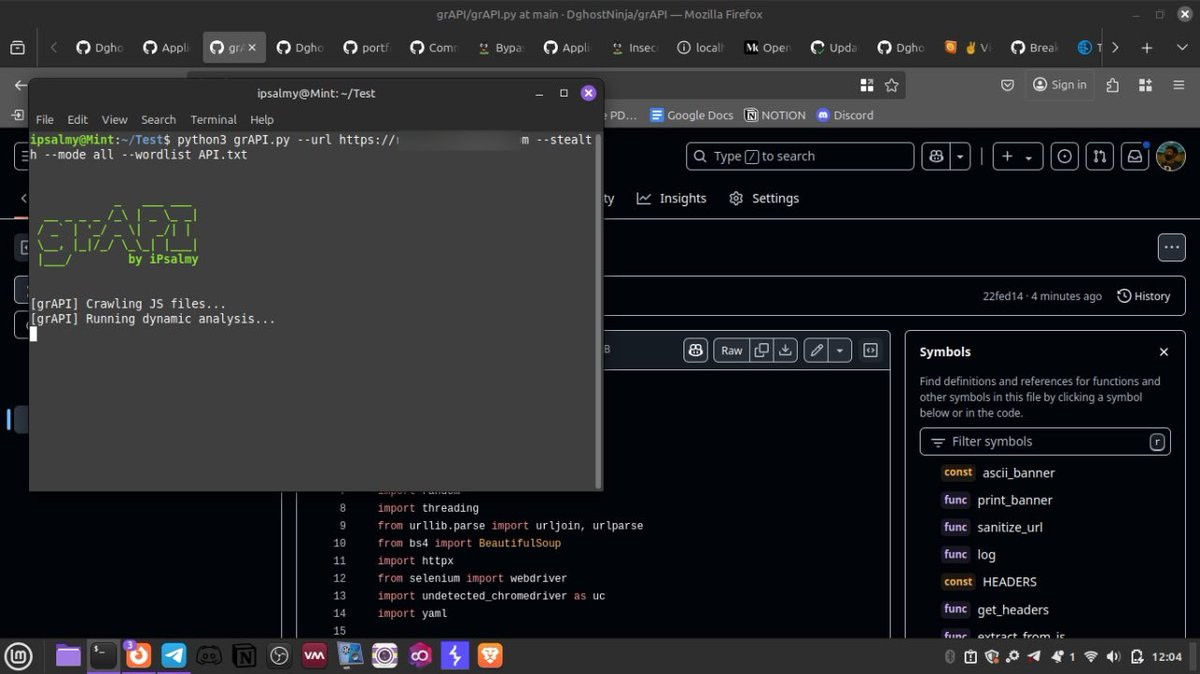Switch to the Settings repository tab
The image size is (1200, 674).
tap(764, 198)
